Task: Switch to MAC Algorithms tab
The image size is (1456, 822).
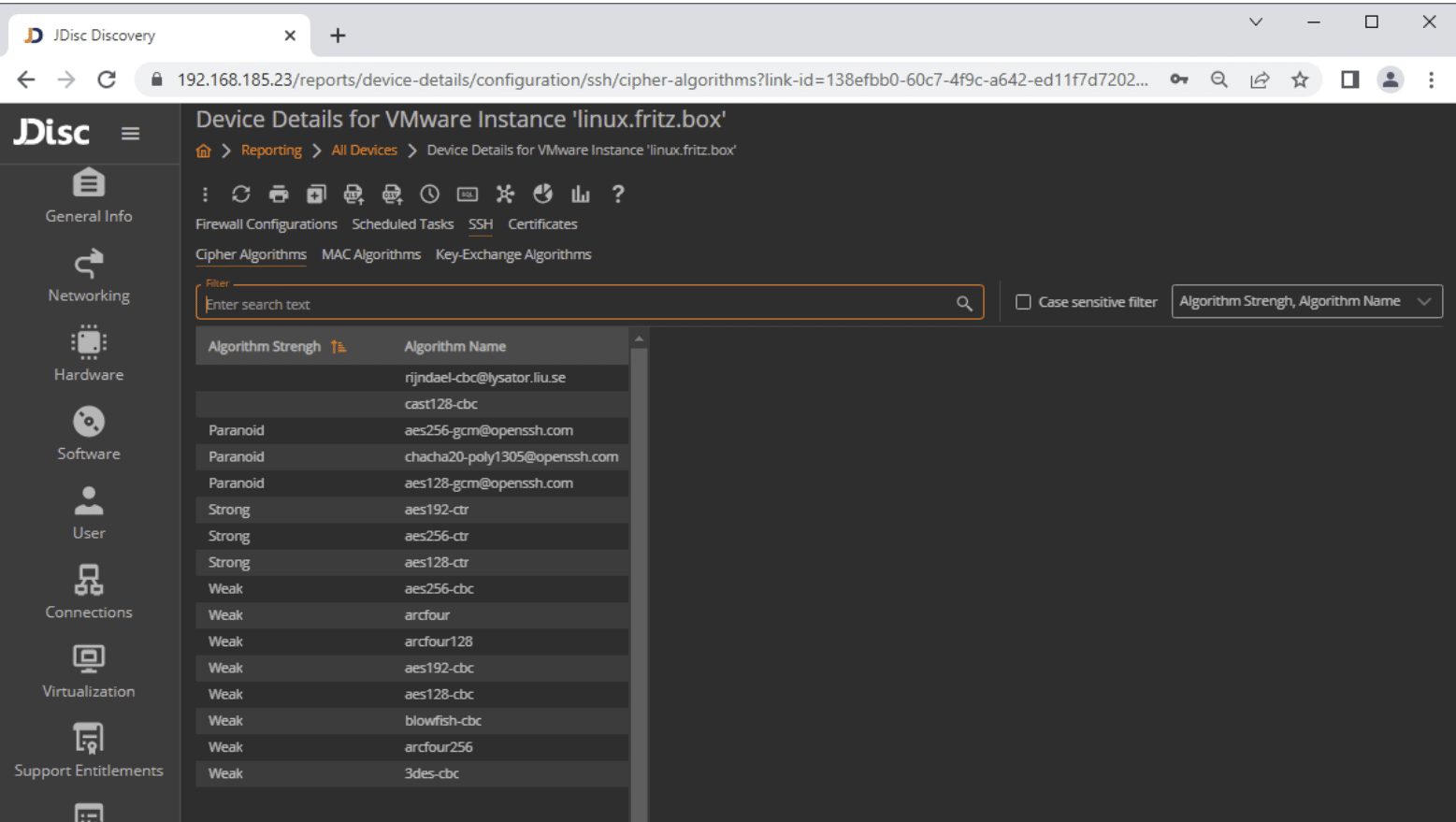Action: point(370,254)
